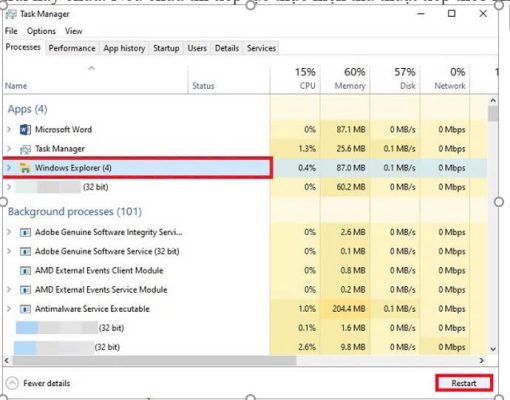Expand the Microsoft Word process group
This screenshot has width=510, height=400.
tap(9, 129)
